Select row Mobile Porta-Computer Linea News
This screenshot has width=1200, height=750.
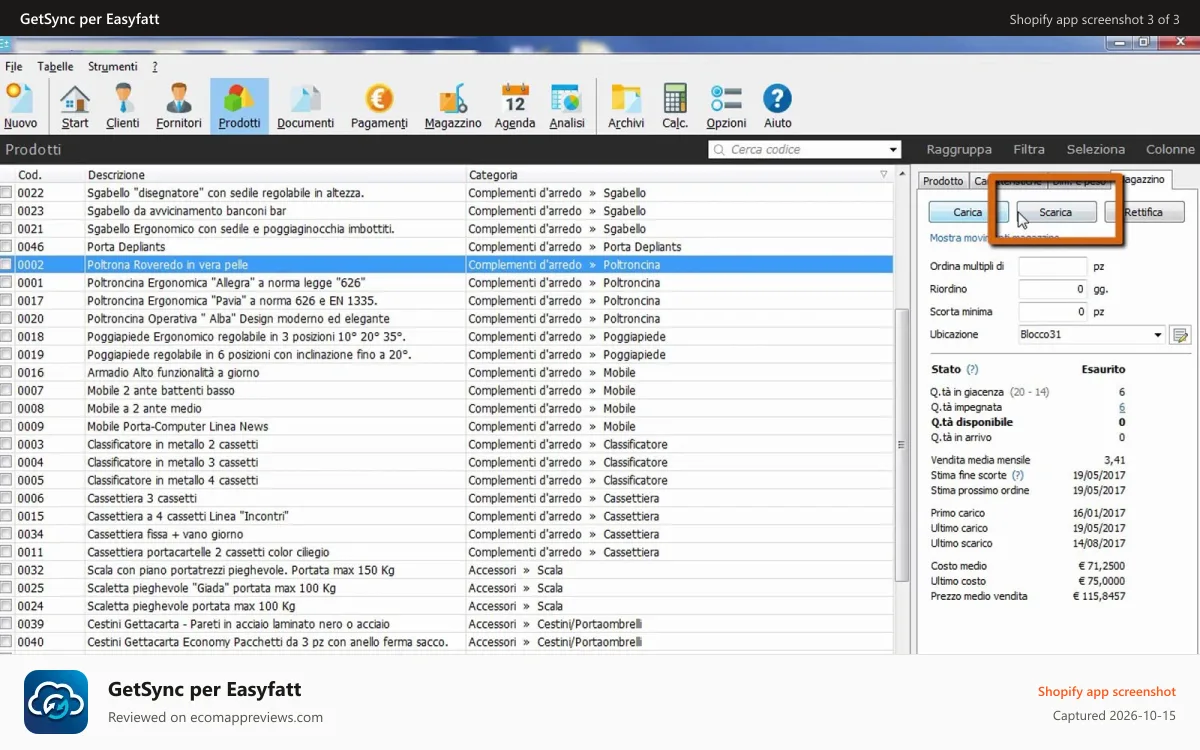[x=447, y=427]
